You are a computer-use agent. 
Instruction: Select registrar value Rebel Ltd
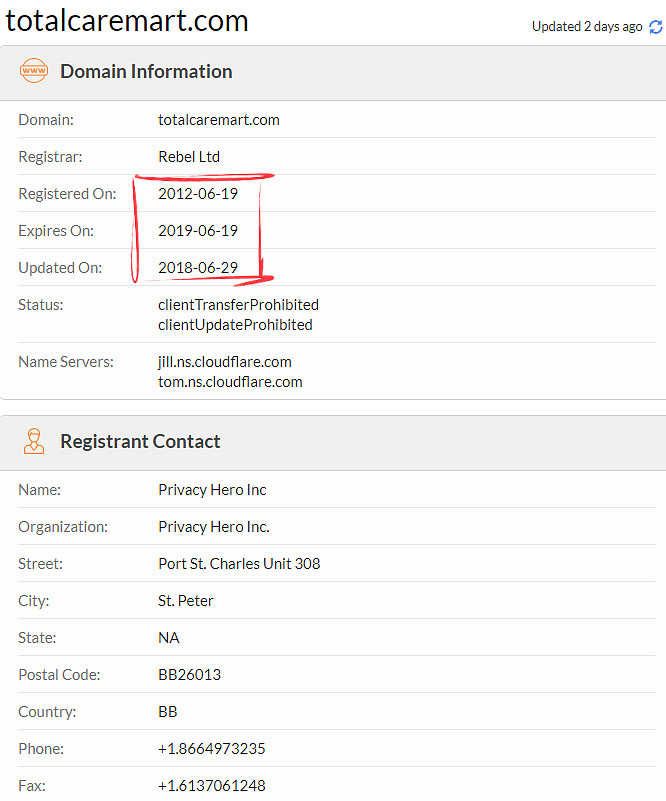tap(189, 157)
